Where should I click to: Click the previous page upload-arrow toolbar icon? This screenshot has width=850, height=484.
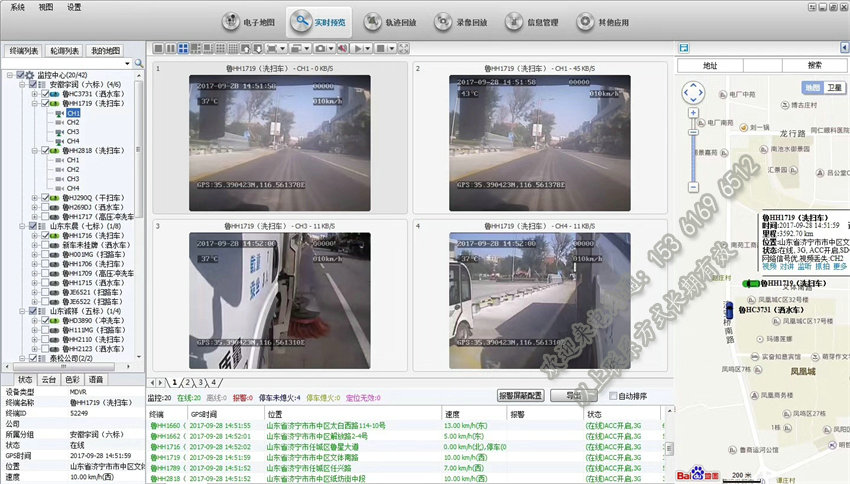tap(246, 48)
